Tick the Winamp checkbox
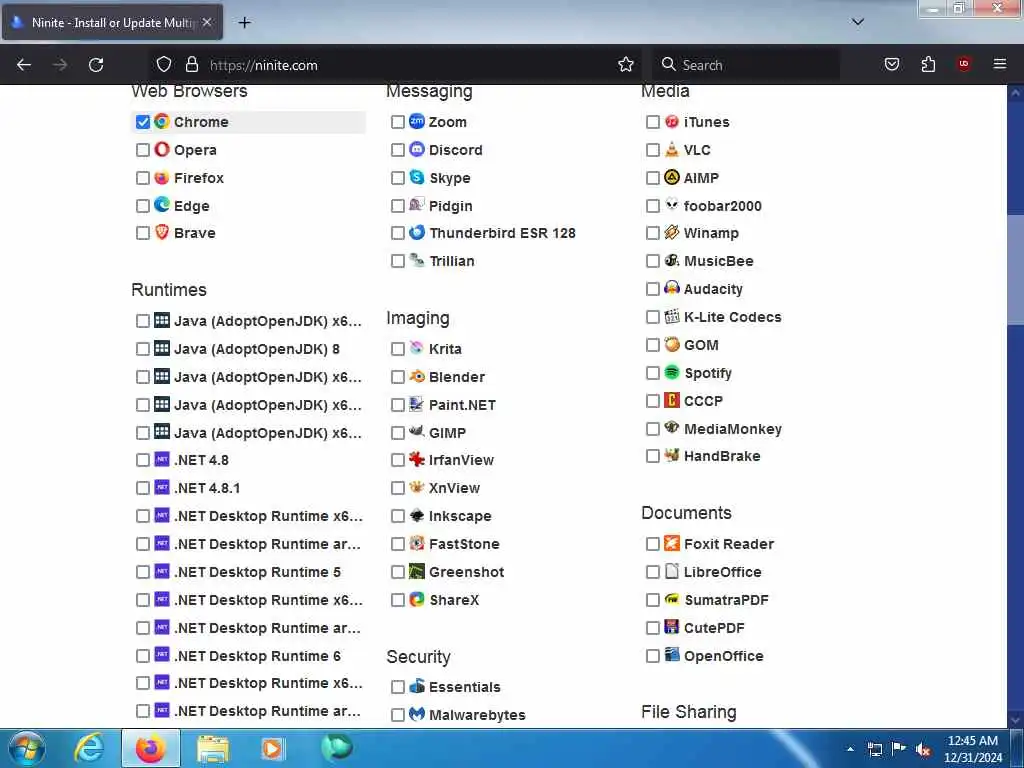 point(652,233)
